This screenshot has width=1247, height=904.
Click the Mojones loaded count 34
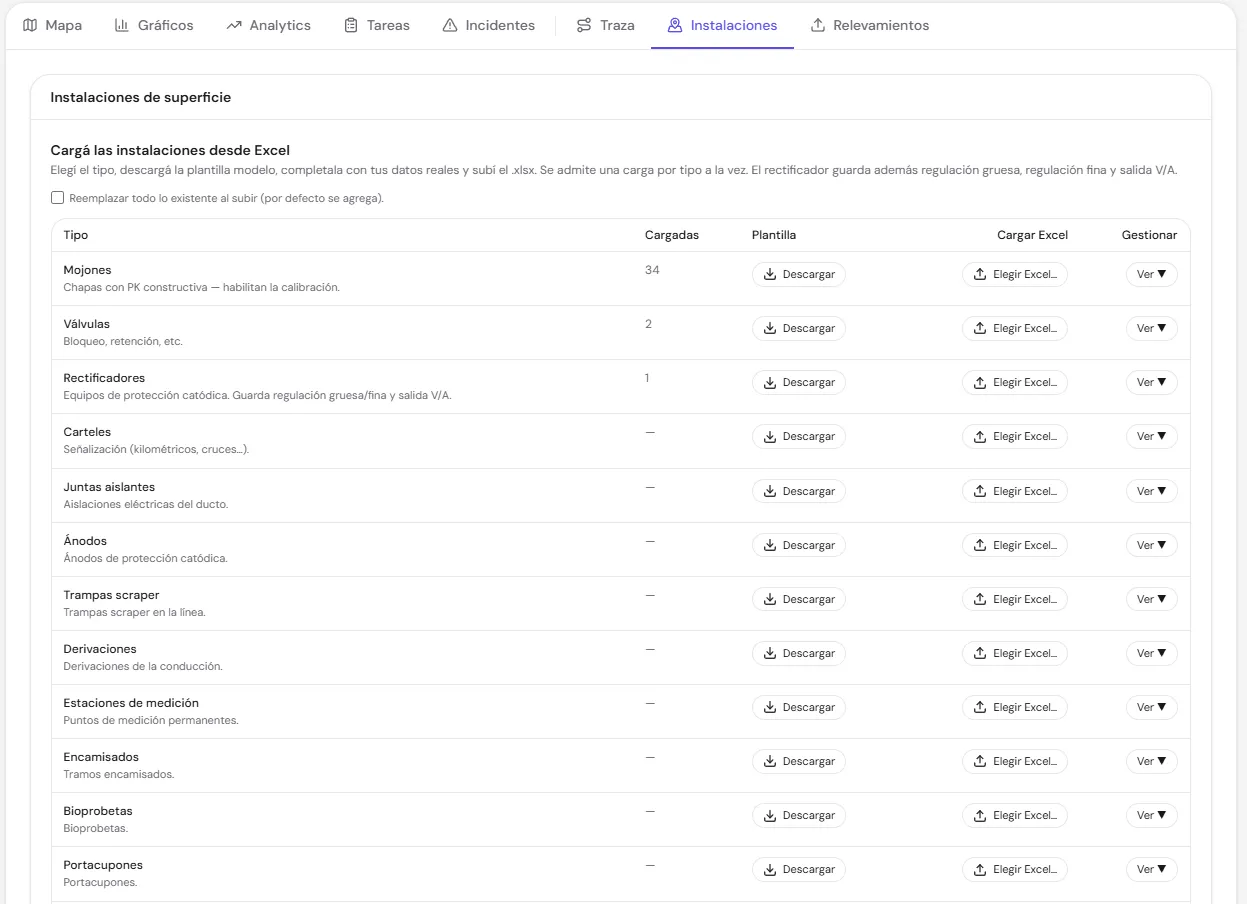pyautogui.click(x=652, y=270)
